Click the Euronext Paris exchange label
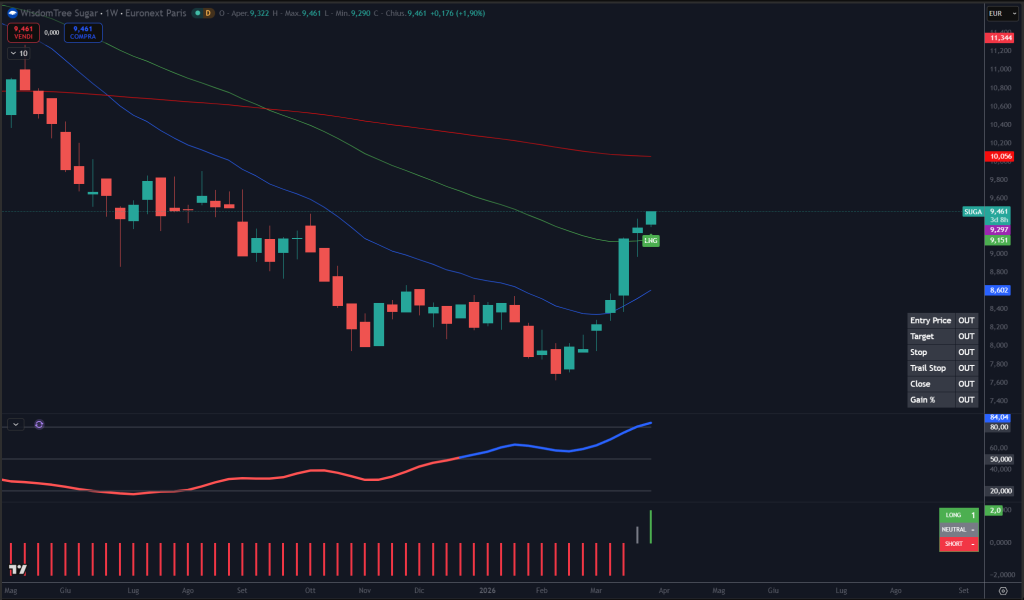The image size is (1024, 600). 155,13
